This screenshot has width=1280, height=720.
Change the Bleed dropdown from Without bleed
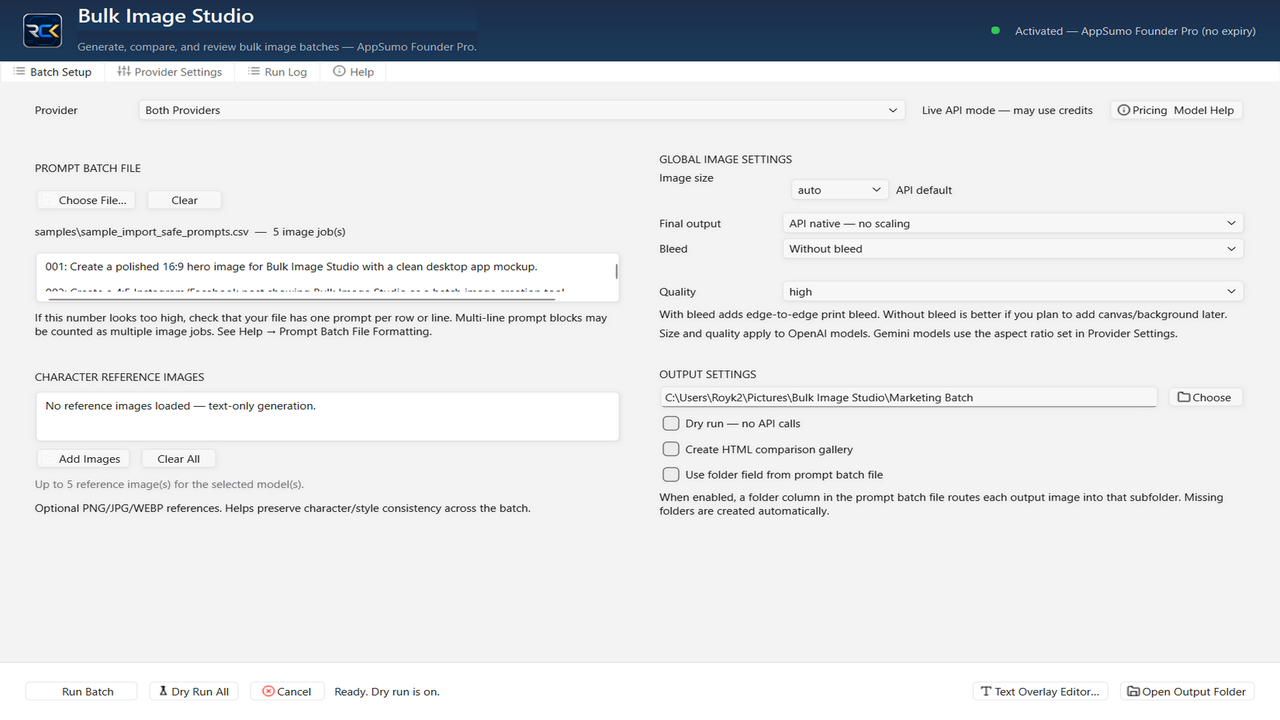coord(1012,248)
